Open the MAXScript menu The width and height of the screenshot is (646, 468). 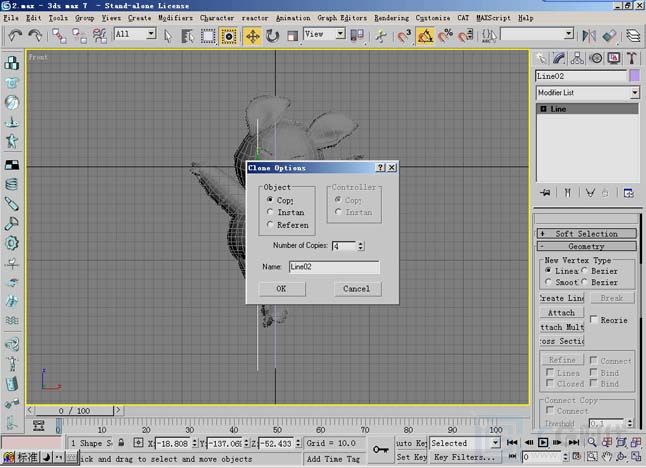pos(493,18)
